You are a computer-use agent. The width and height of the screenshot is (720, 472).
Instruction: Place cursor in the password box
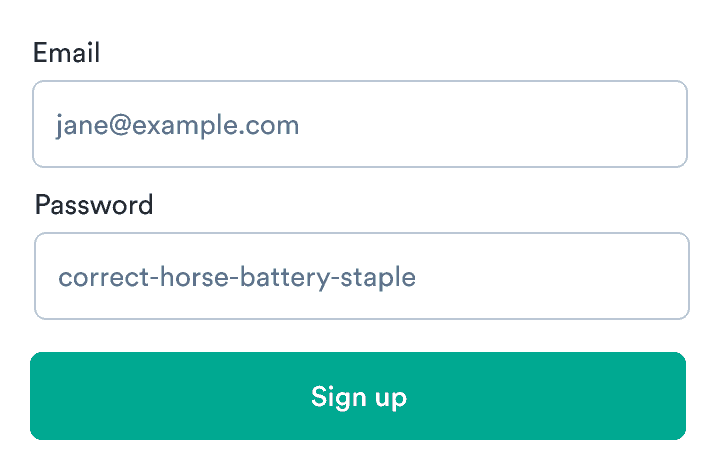tap(361, 276)
